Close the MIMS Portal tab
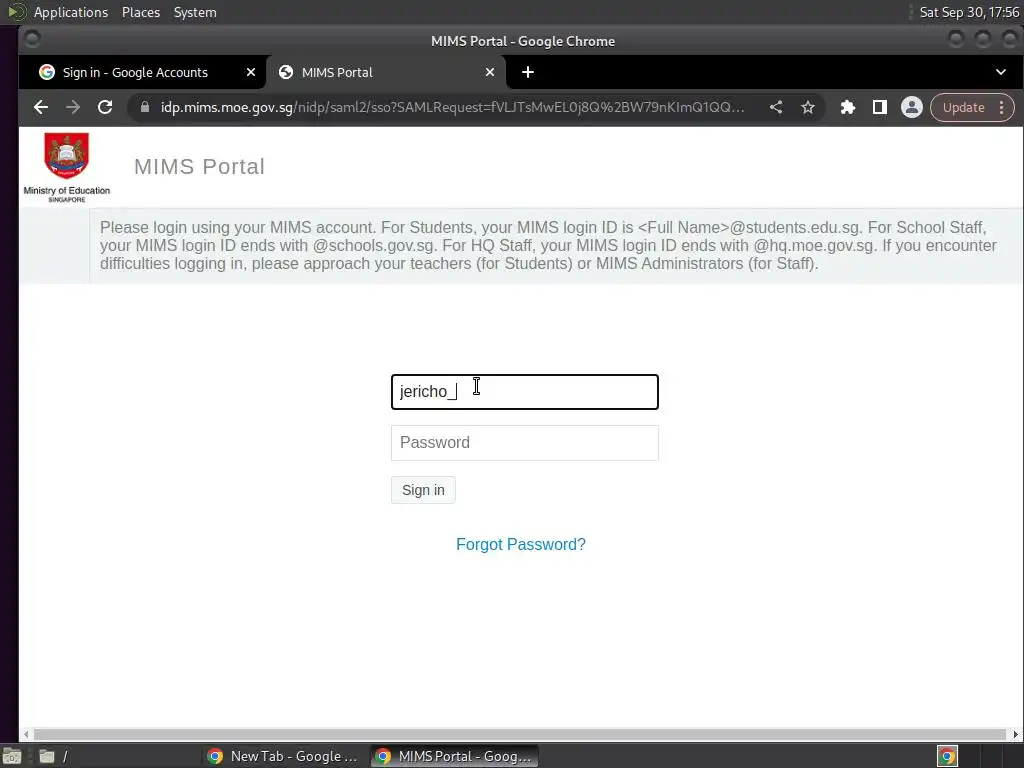 [x=490, y=72]
